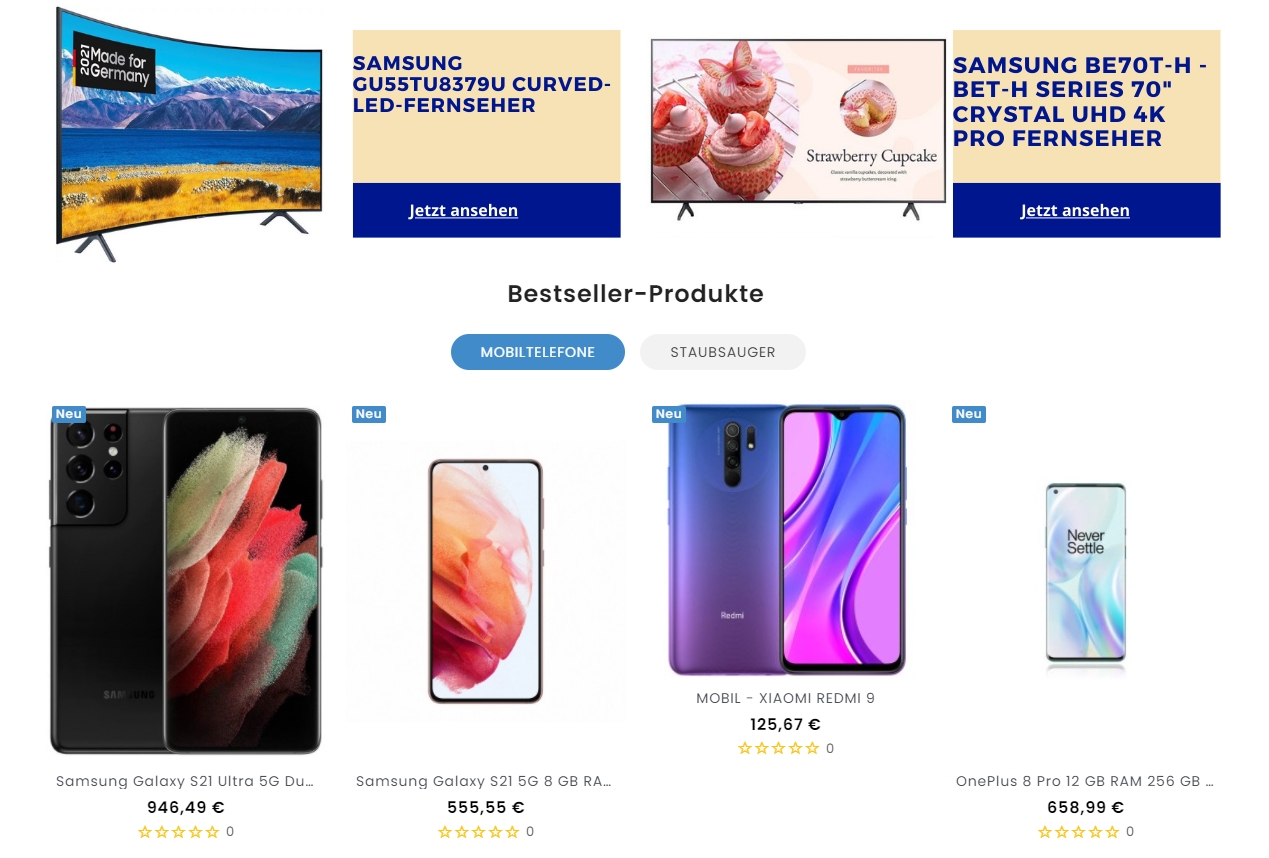Screen dimensions: 1269x858
Task: Click the Strawberry Cupcake TV image
Action: (x=798, y=129)
